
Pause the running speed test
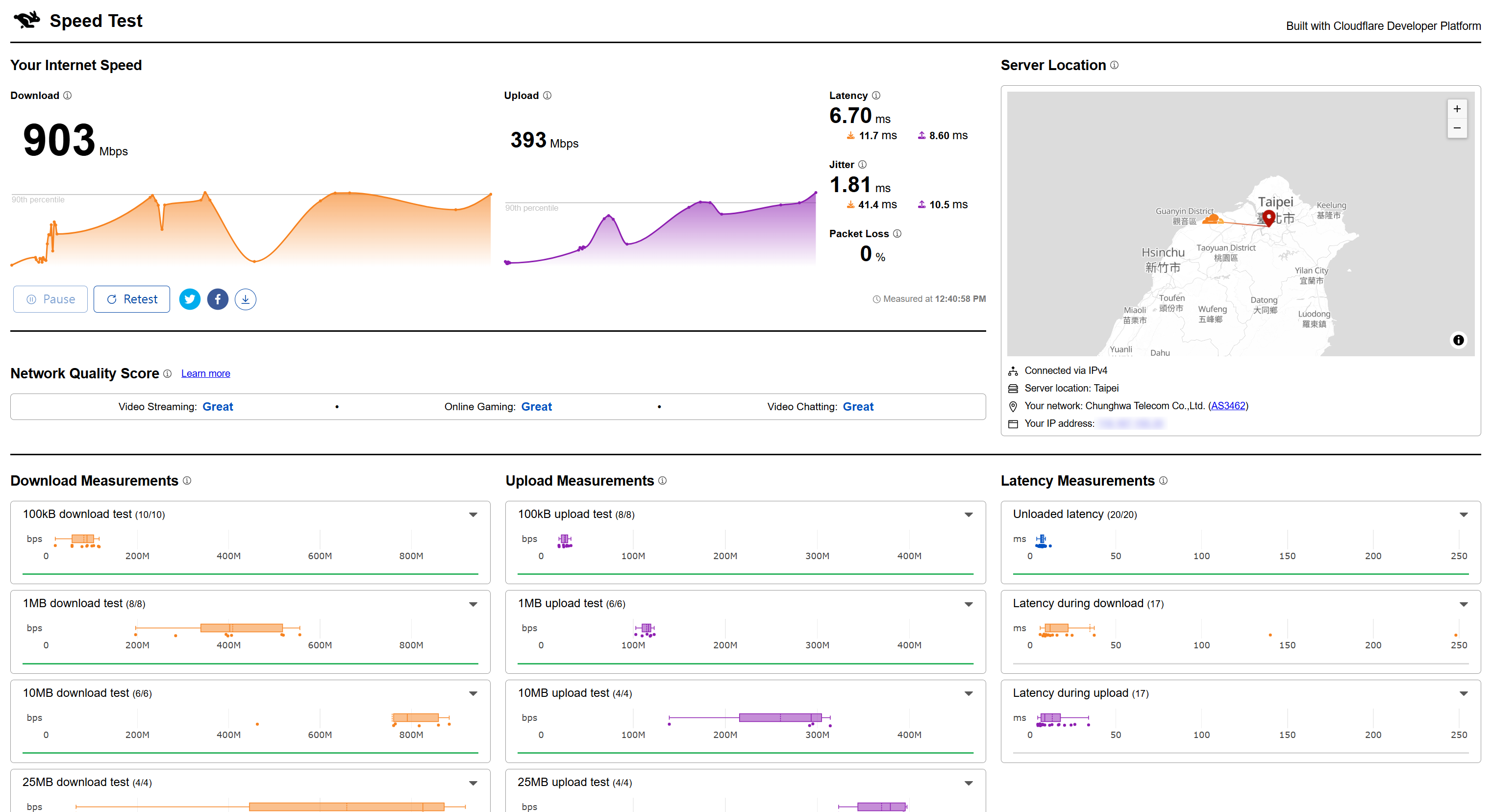click(x=50, y=299)
